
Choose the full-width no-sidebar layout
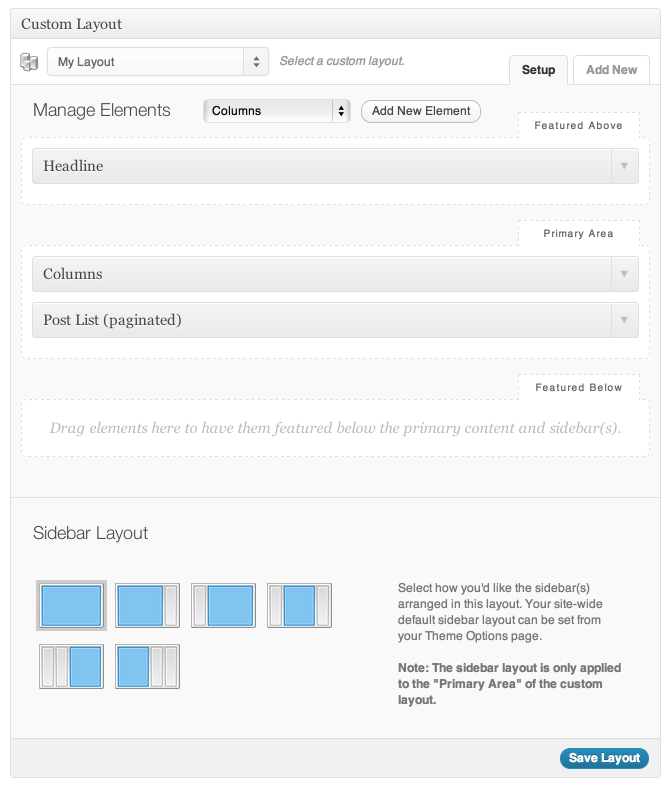coord(71,606)
